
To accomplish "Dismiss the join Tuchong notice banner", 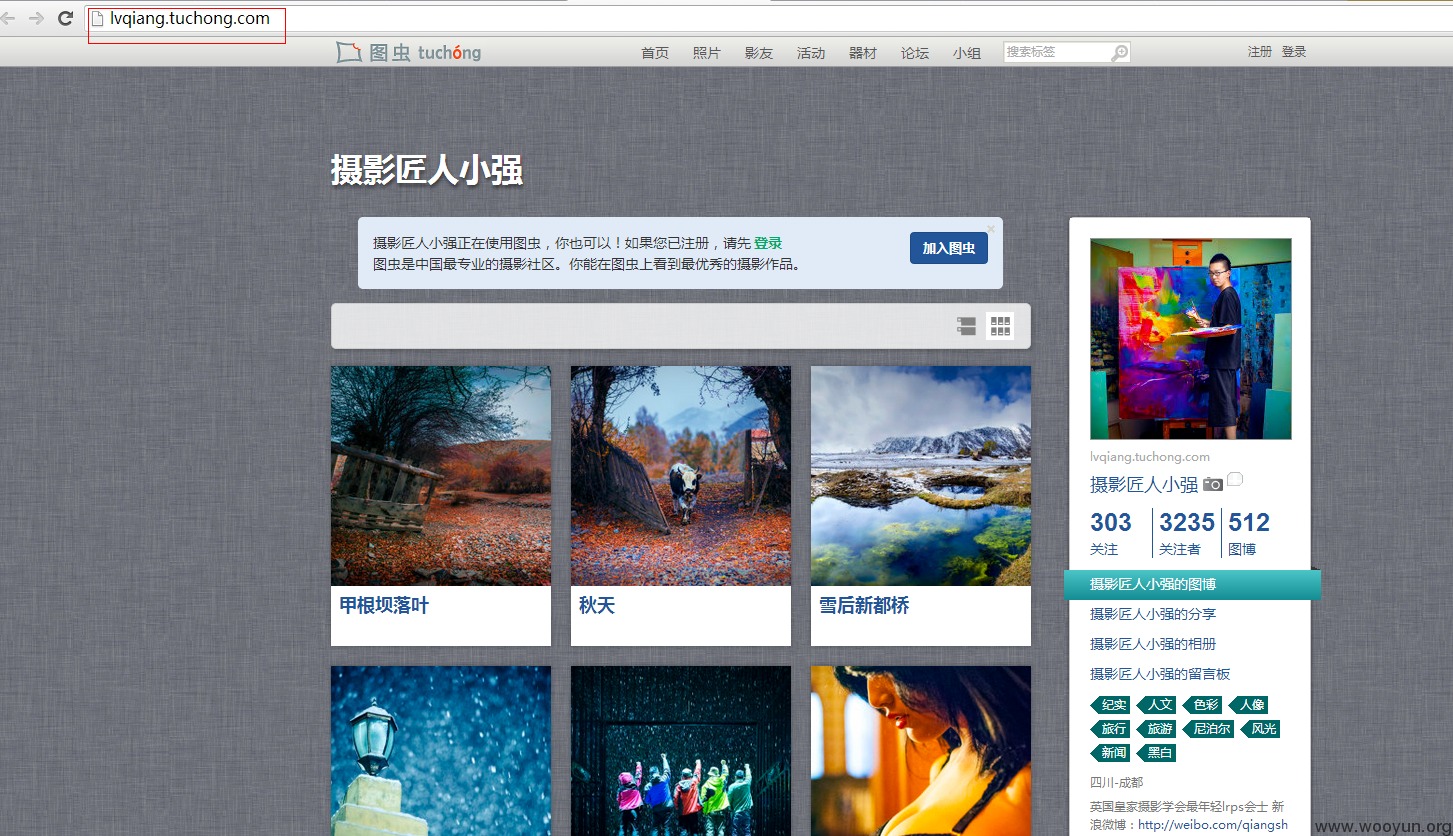I will 991,229.
